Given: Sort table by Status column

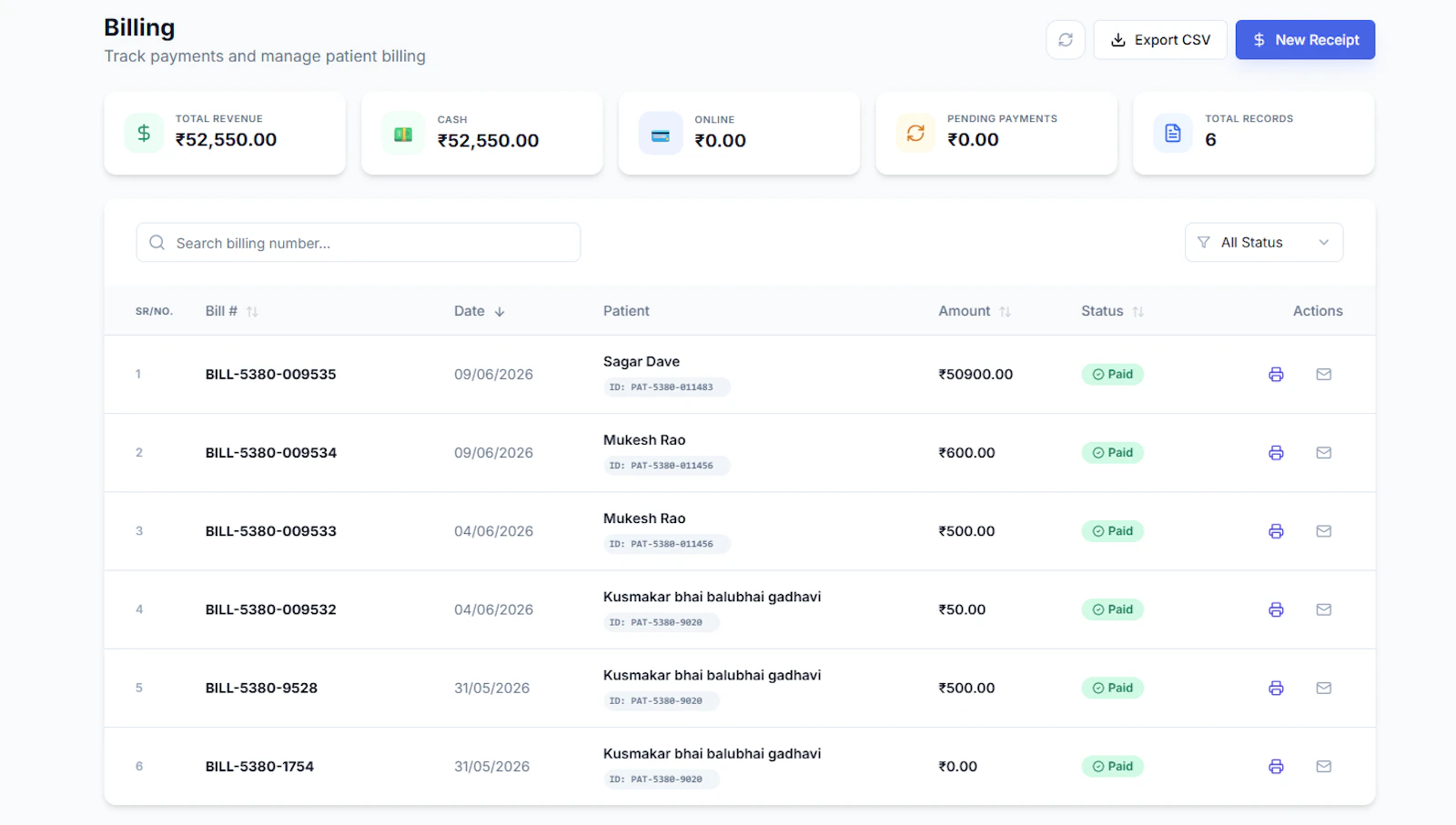Looking at the screenshot, I should [x=1112, y=311].
